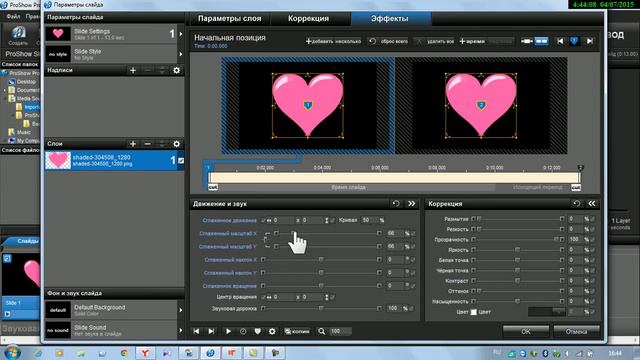Open the Параметры слоя tab
This screenshot has height=360, width=640.
tap(229, 19)
